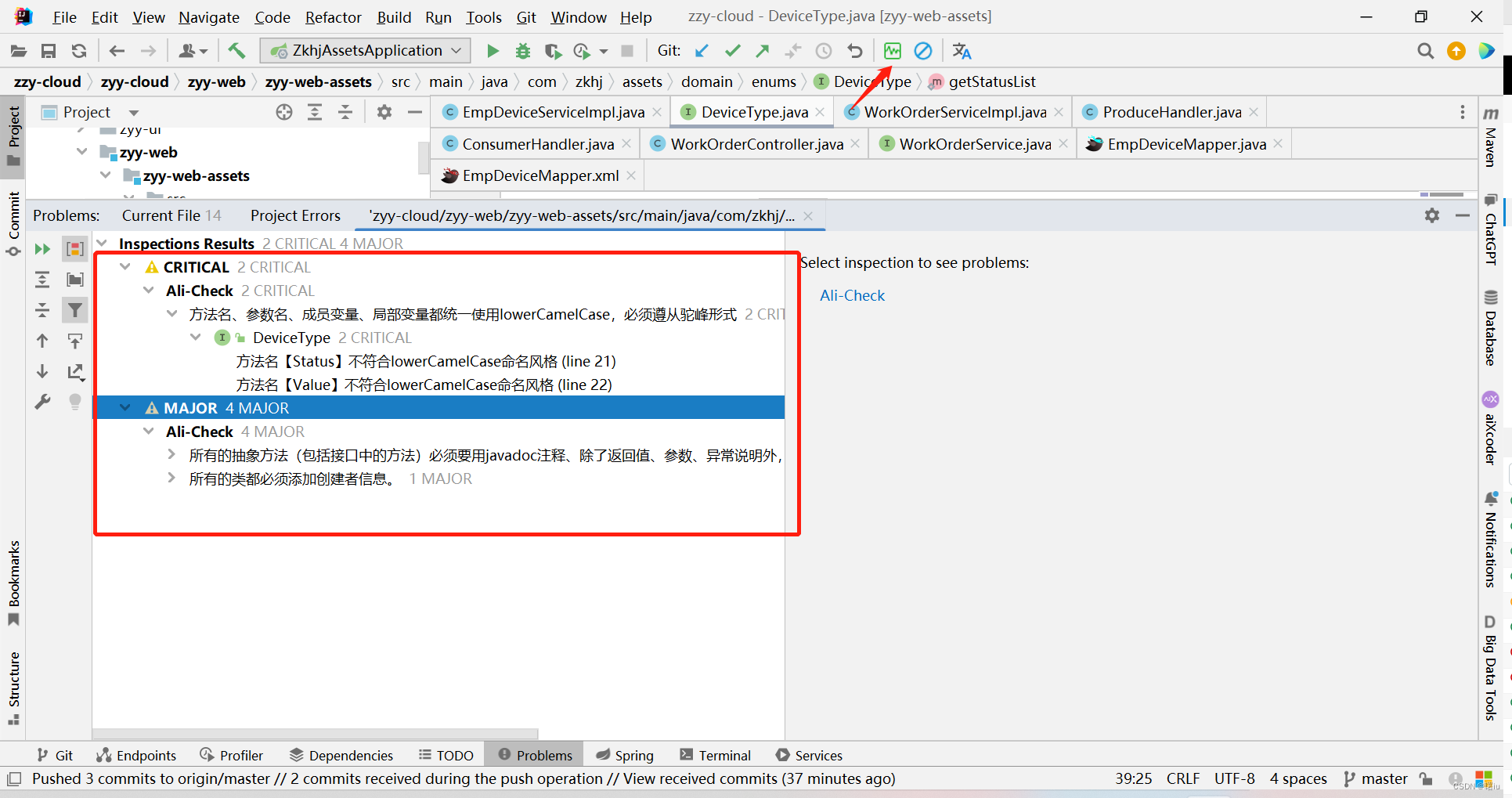
Task: Toggle the filter resolved items button
Action: [74, 310]
